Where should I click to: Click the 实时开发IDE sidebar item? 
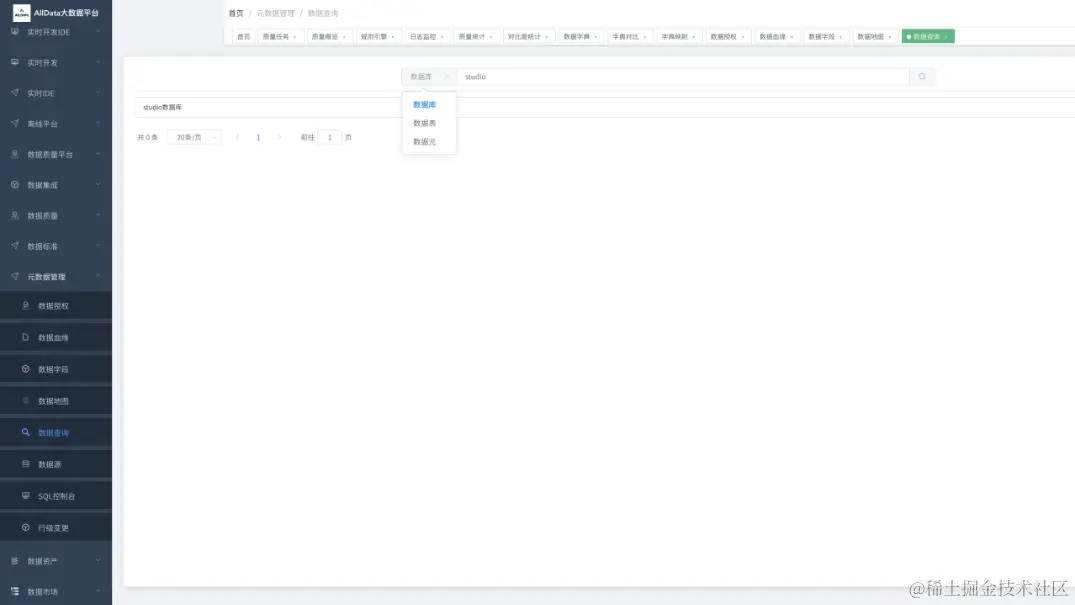click(56, 32)
